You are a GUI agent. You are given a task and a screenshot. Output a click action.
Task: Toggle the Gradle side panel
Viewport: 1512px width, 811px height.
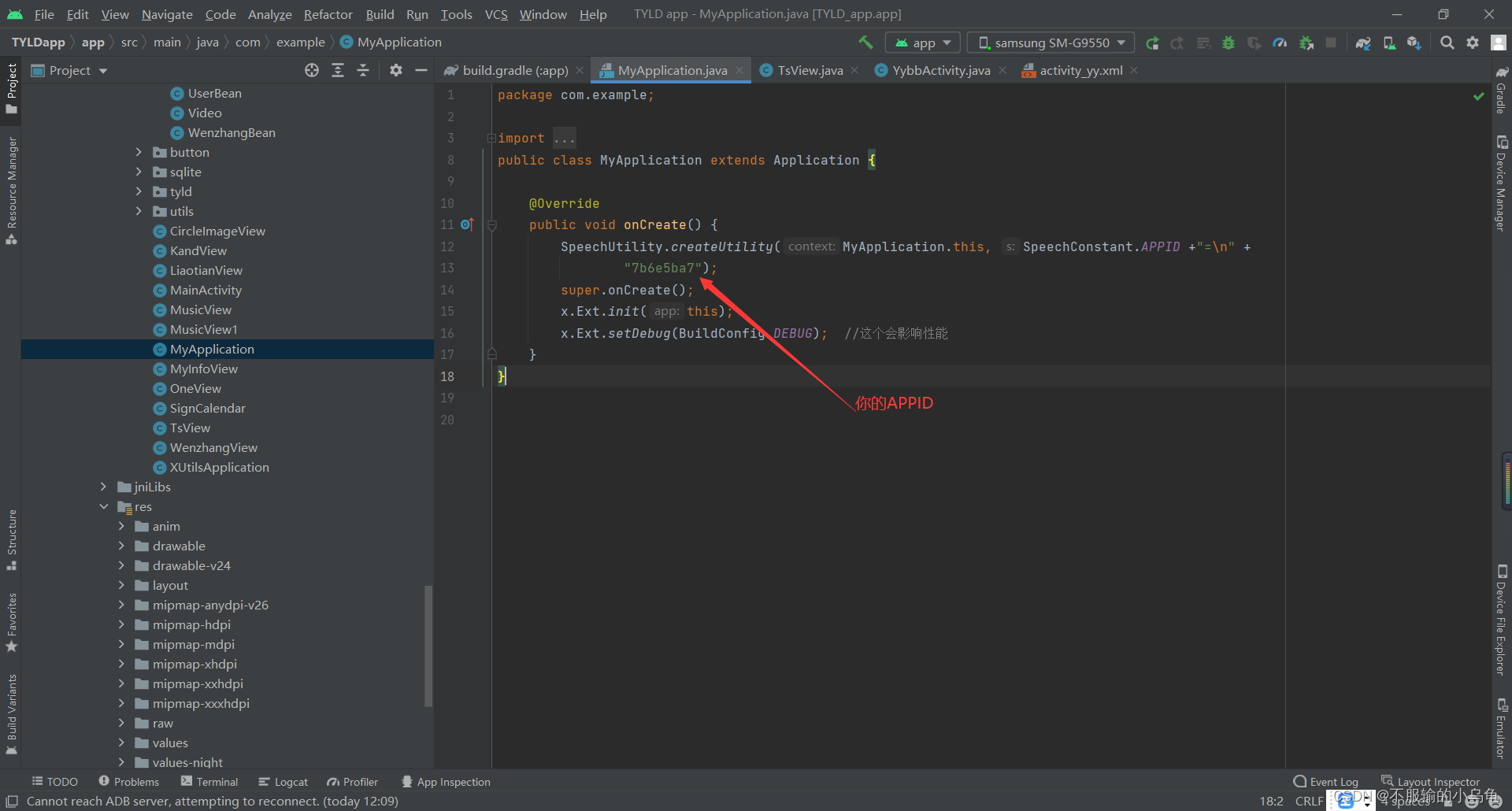pyautogui.click(x=1501, y=90)
